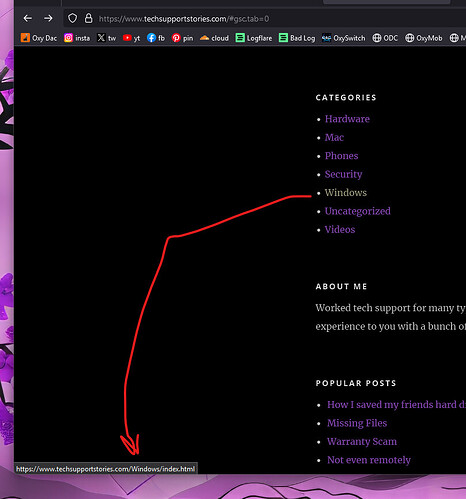Click the POPULAR POSTS heading
466x499 pixels.
point(356,383)
